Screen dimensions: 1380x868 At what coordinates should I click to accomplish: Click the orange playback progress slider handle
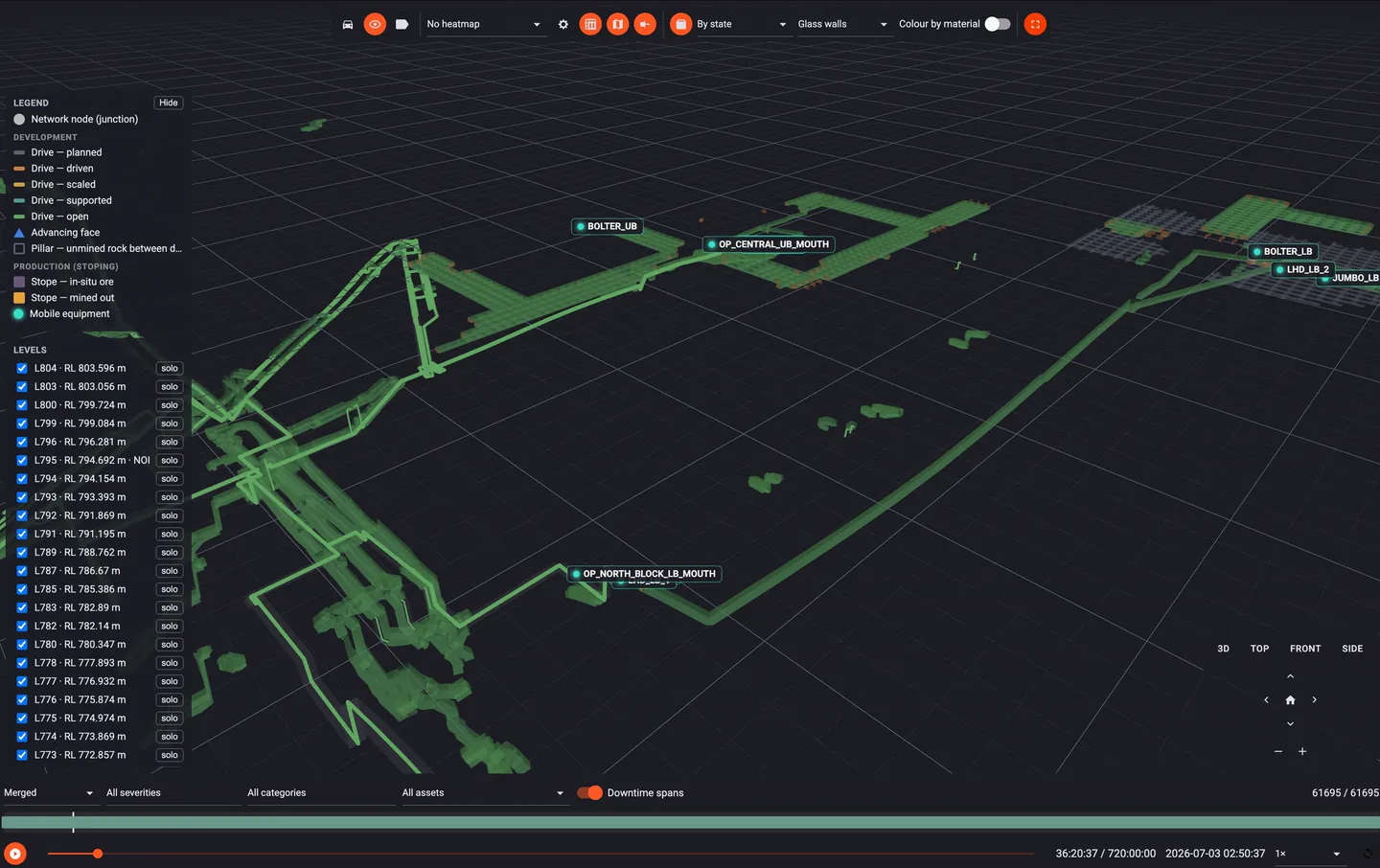click(x=97, y=854)
